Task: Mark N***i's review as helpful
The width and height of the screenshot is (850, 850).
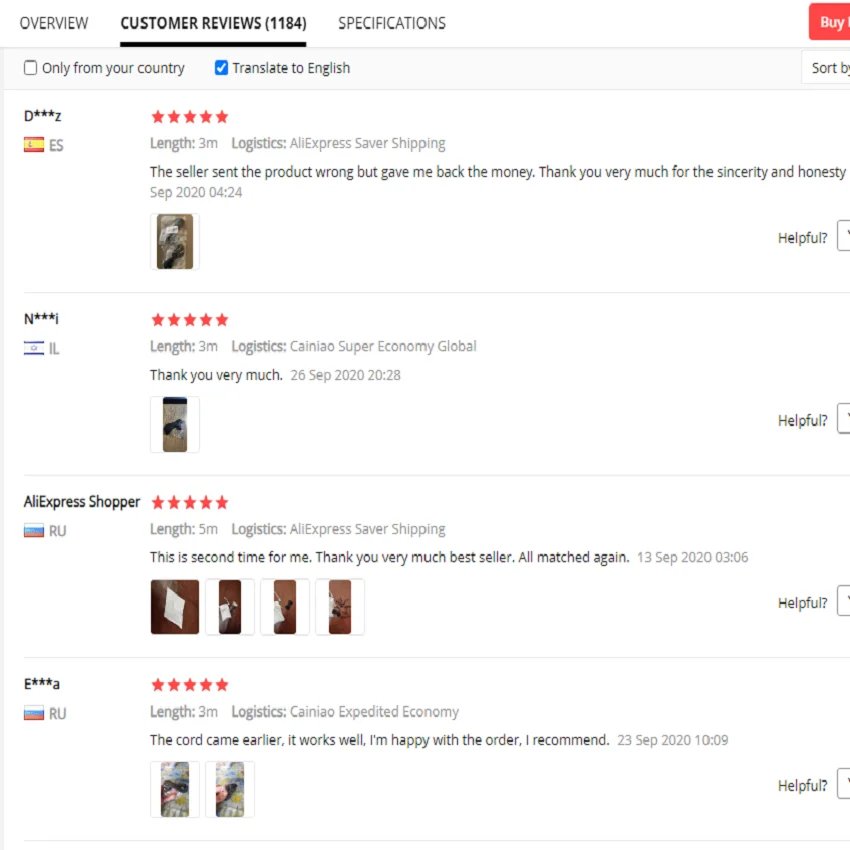Action: 843,421
